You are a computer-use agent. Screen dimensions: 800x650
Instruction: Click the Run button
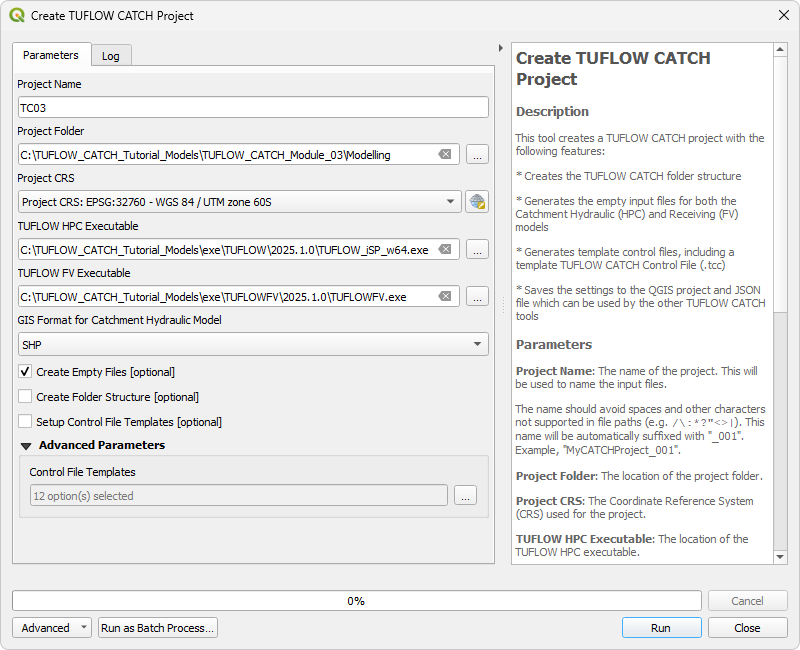[x=660, y=628]
